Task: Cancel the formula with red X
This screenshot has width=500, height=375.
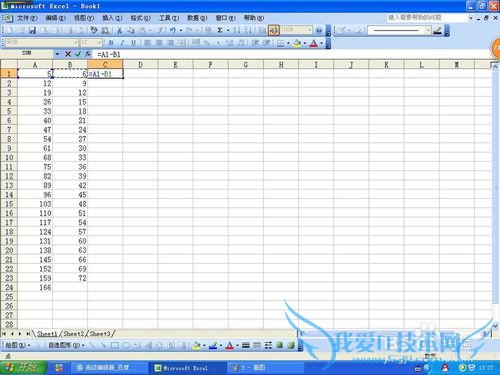Action: tap(68, 54)
